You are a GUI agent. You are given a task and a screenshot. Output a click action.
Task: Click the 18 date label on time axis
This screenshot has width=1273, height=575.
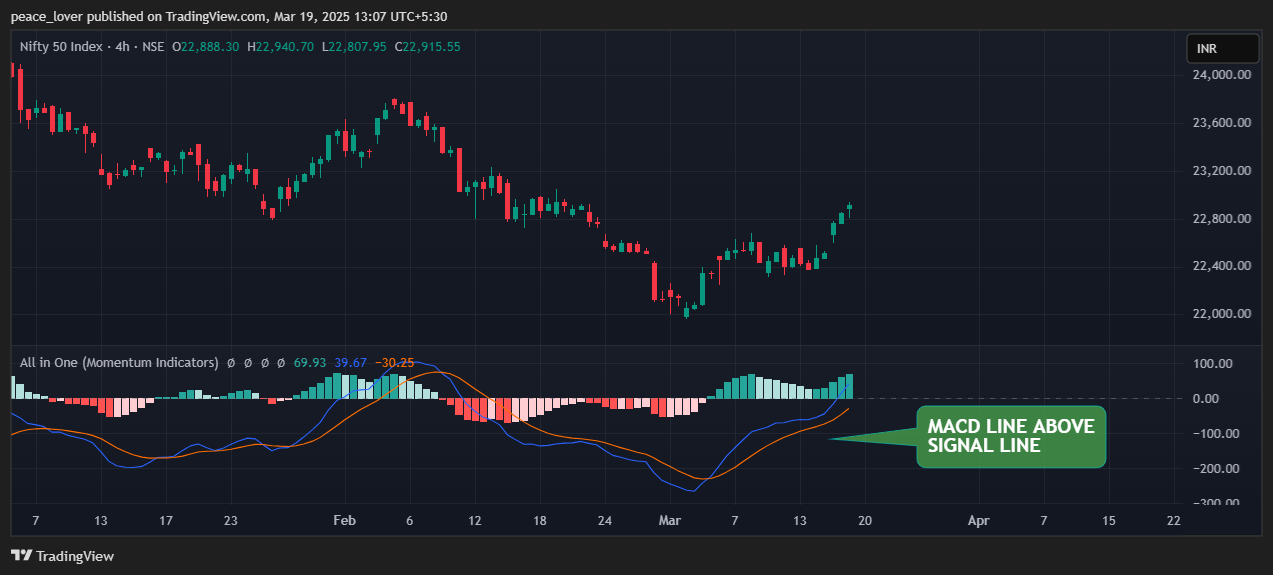coord(540,521)
